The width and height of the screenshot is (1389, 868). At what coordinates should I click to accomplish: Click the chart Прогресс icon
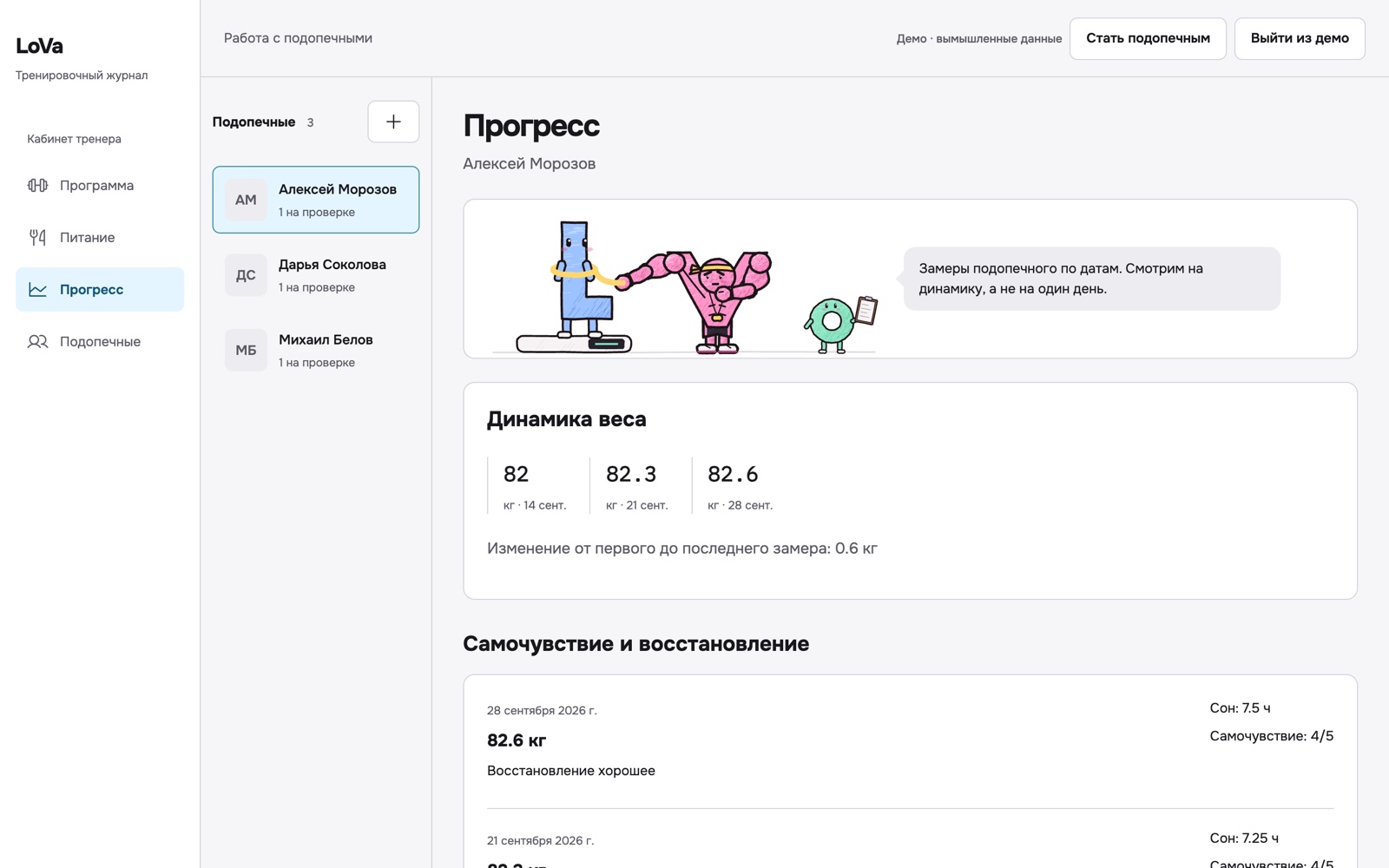37,289
